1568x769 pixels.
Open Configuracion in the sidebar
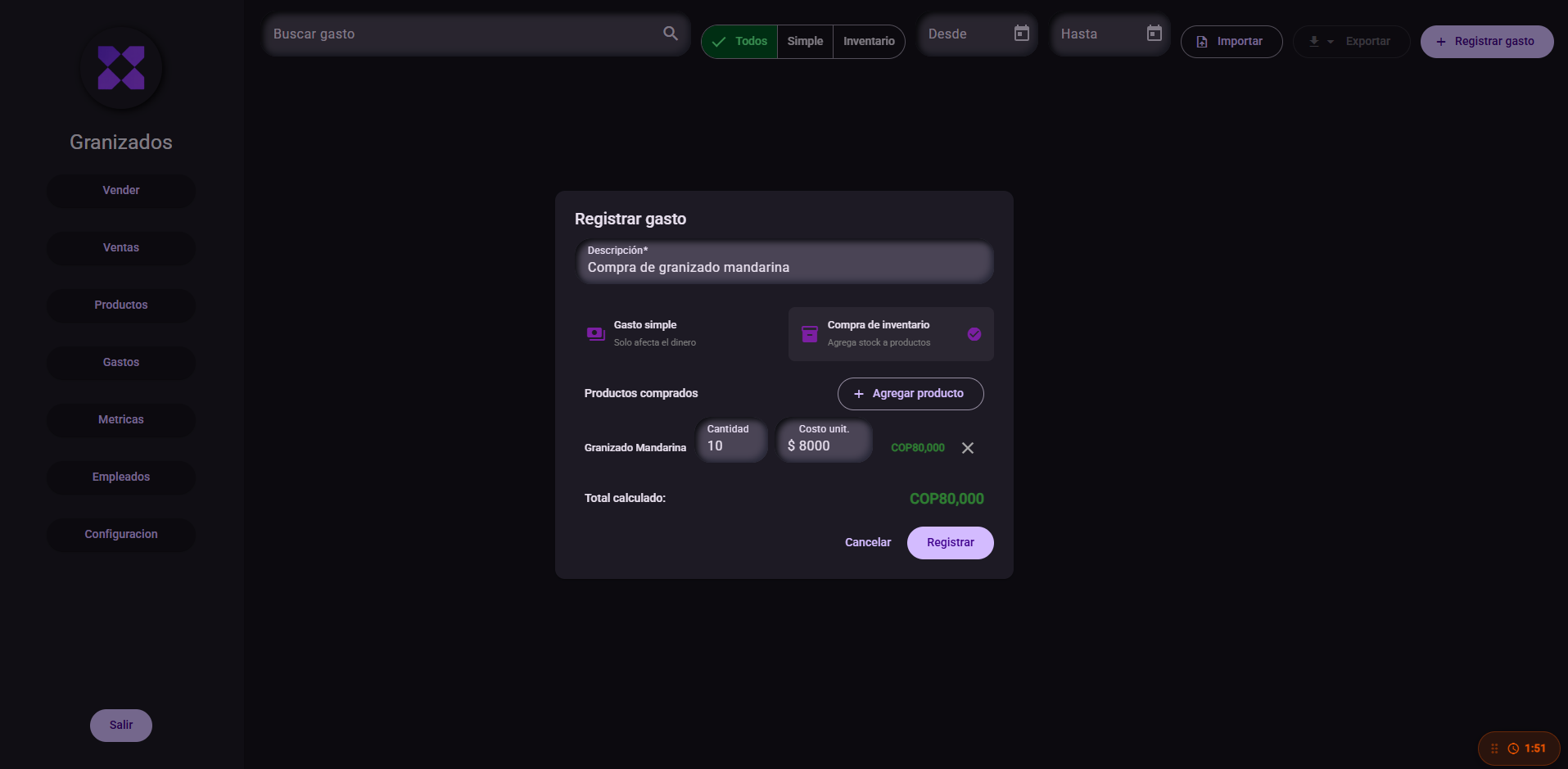point(121,535)
